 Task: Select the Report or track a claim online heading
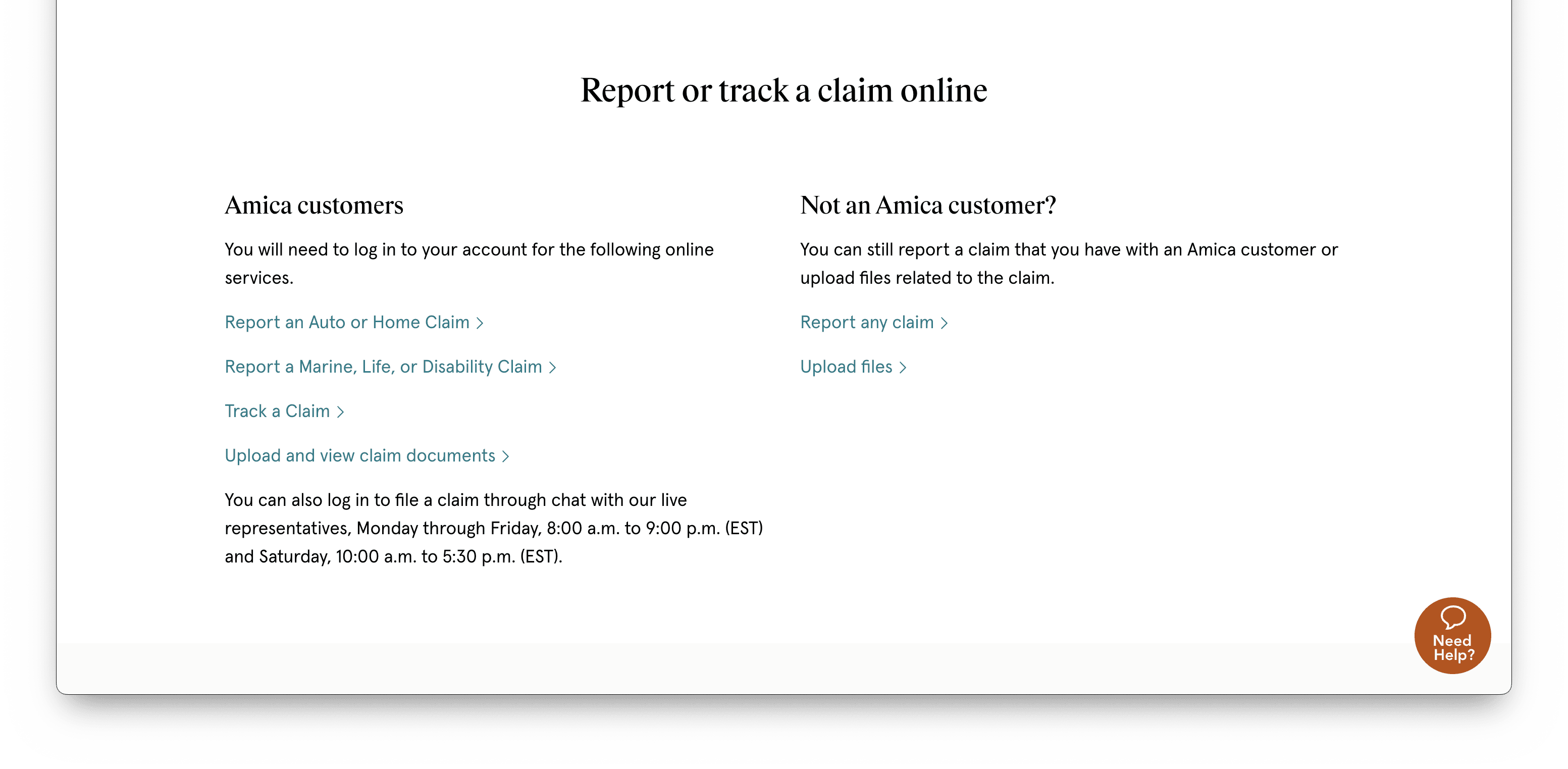pos(783,90)
